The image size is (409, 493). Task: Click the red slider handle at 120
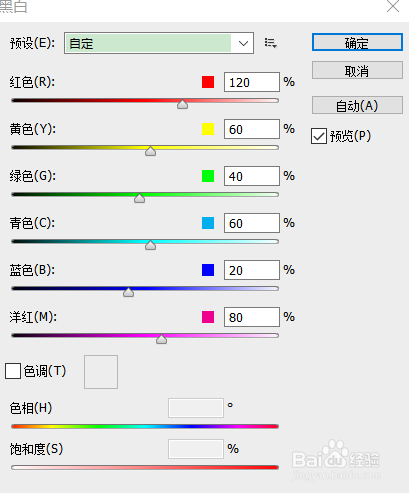coord(182,104)
